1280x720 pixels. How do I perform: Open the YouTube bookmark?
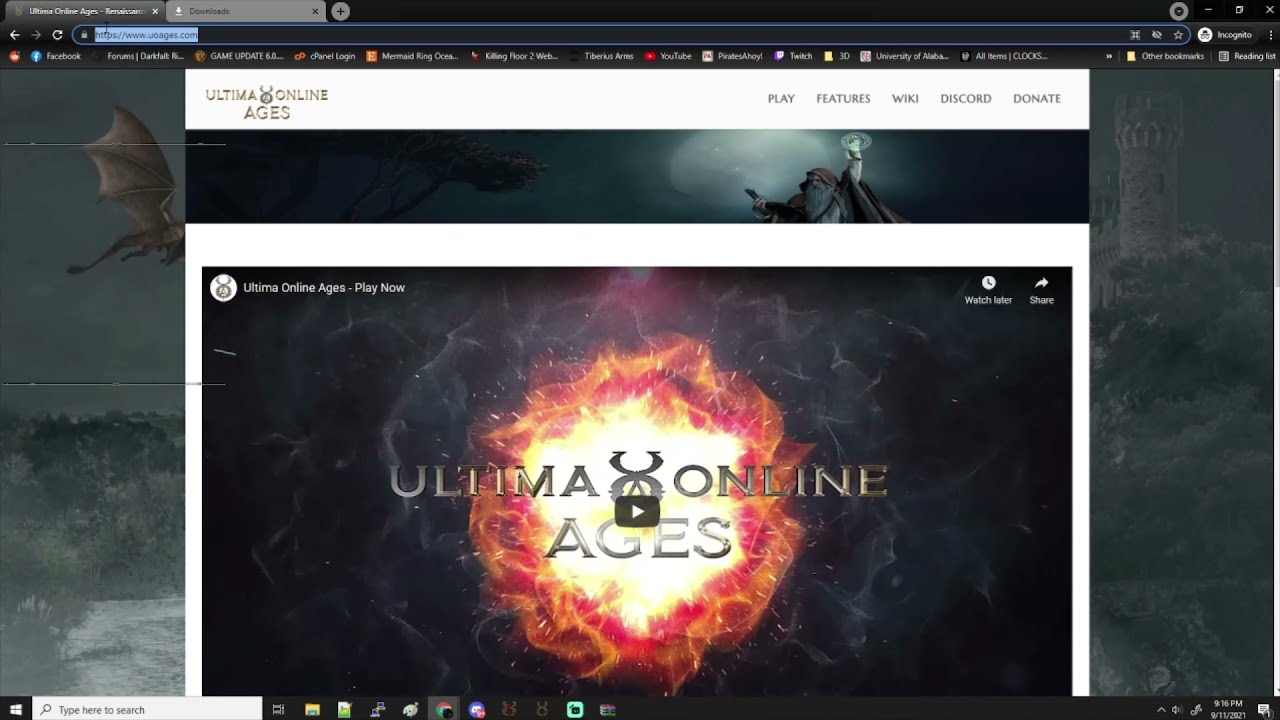click(668, 56)
